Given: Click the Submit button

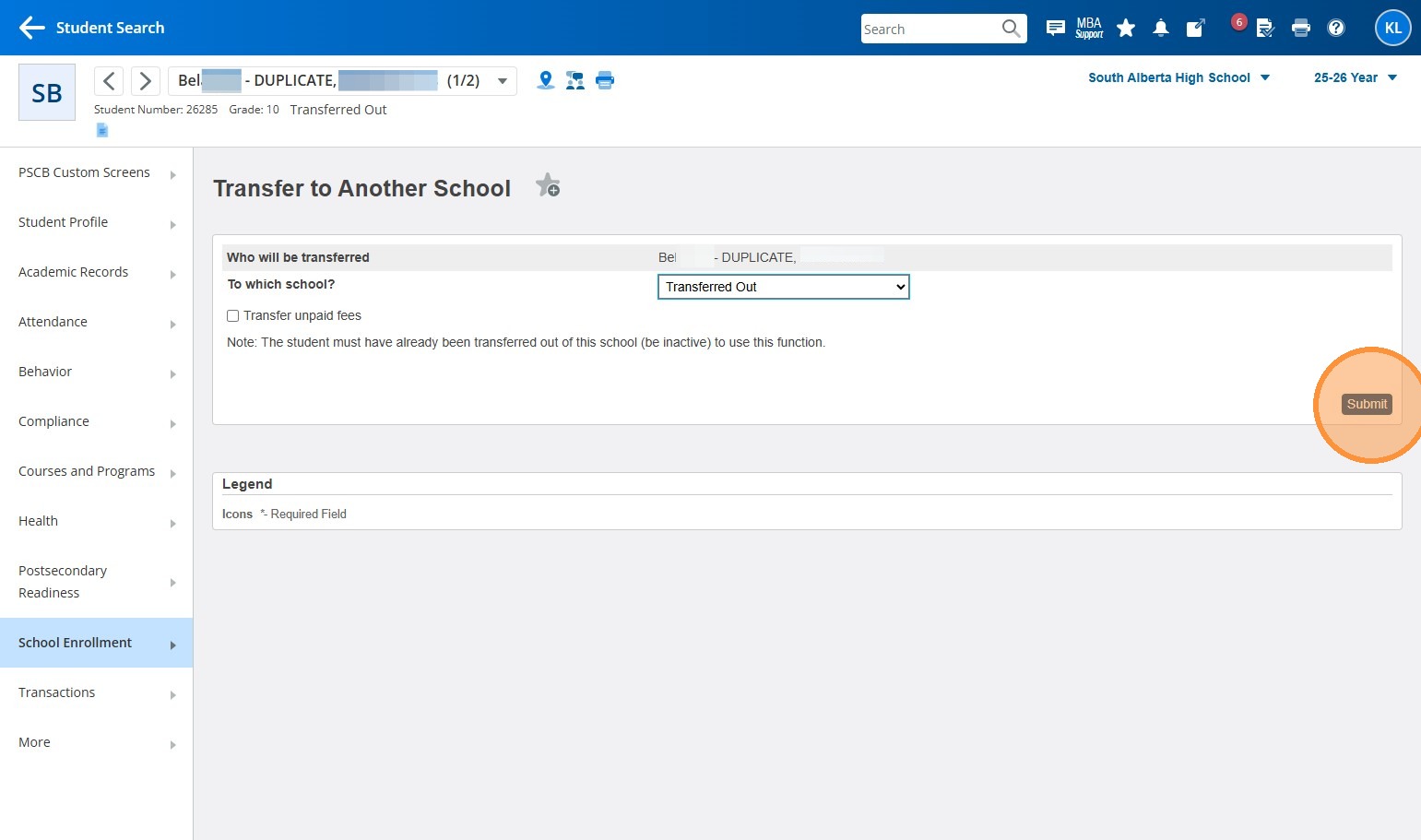Looking at the screenshot, I should click(x=1367, y=404).
